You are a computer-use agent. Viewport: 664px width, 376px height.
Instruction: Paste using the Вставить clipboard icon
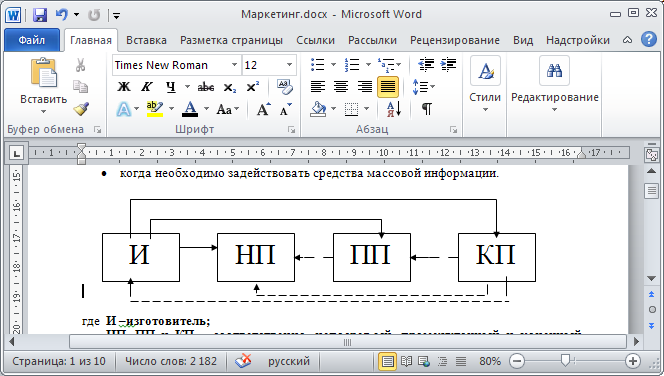point(44,72)
